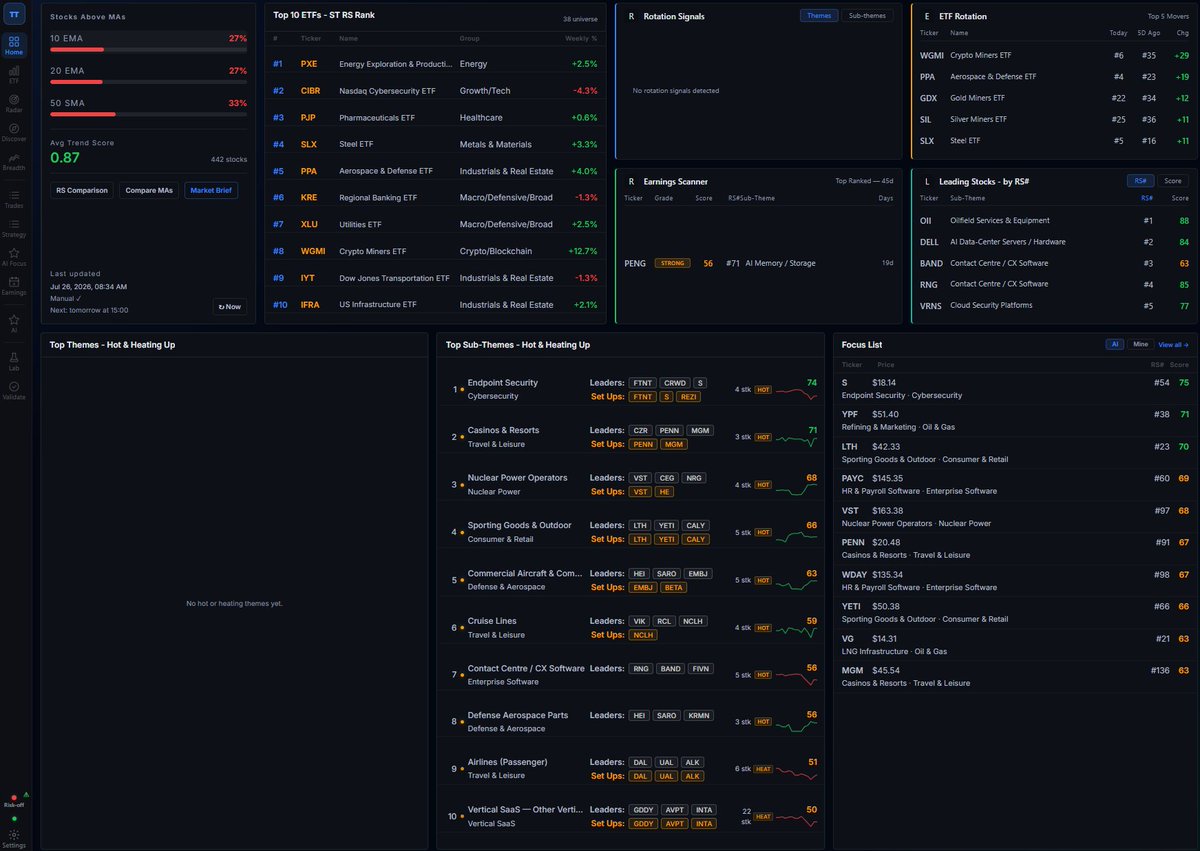Open RS Comparison view
Screen dimensions: 1200x851
[x=82, y=190]
